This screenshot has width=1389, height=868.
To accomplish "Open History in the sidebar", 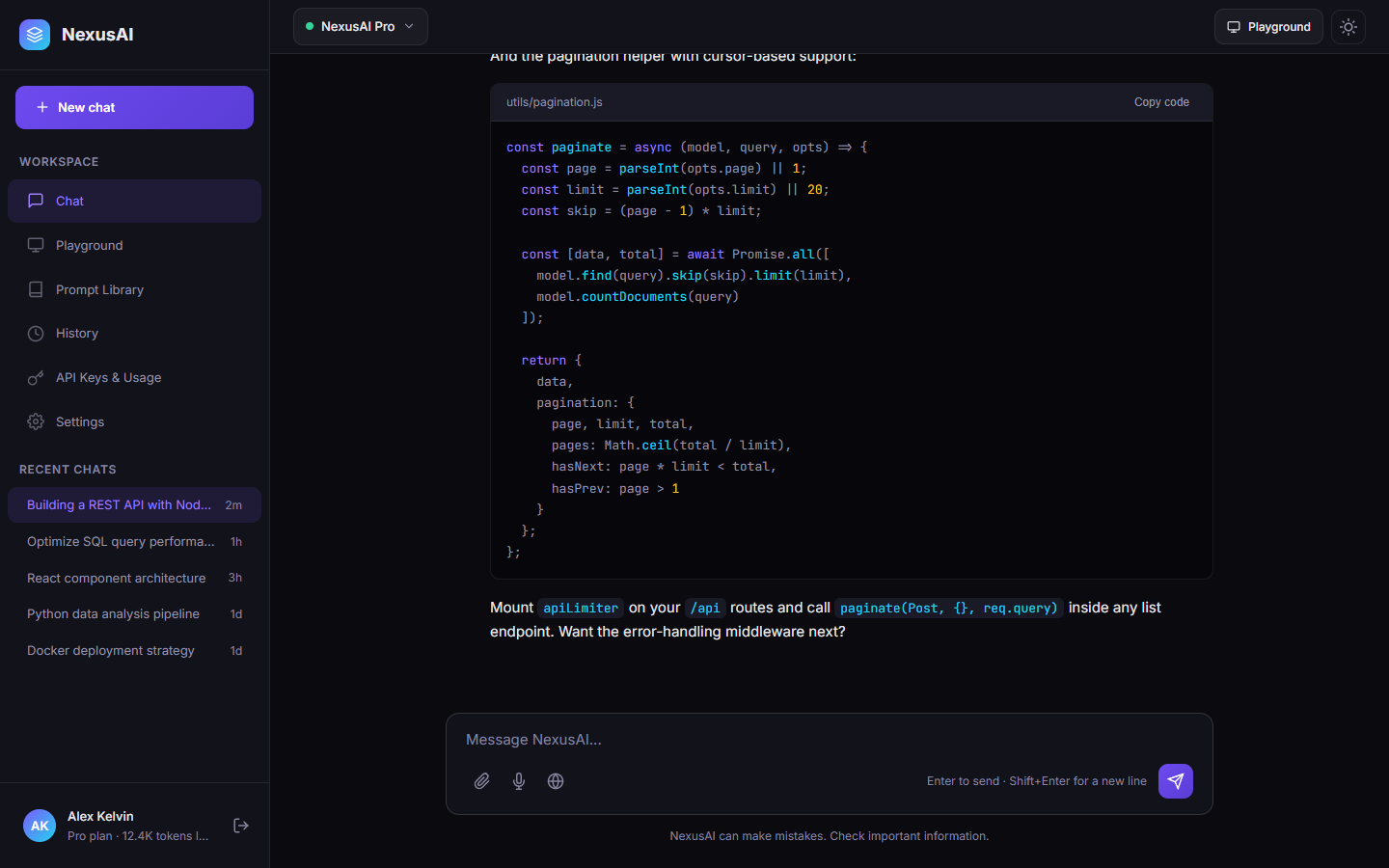I will click(134, 334).
